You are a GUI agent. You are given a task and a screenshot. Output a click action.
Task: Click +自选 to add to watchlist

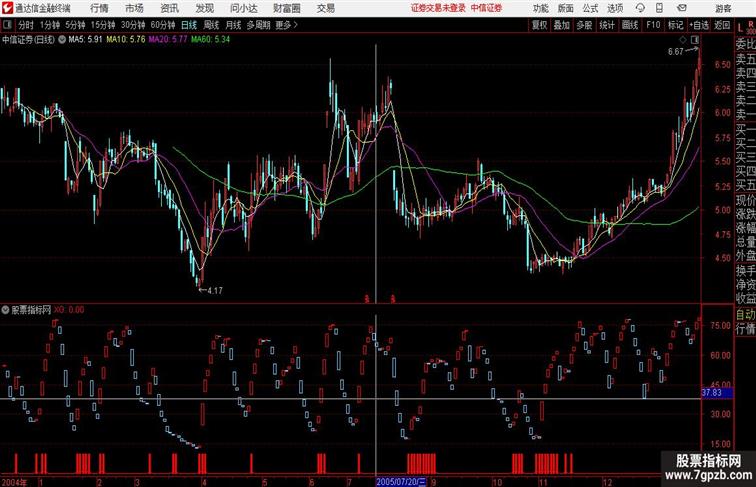tap(699, 25)
